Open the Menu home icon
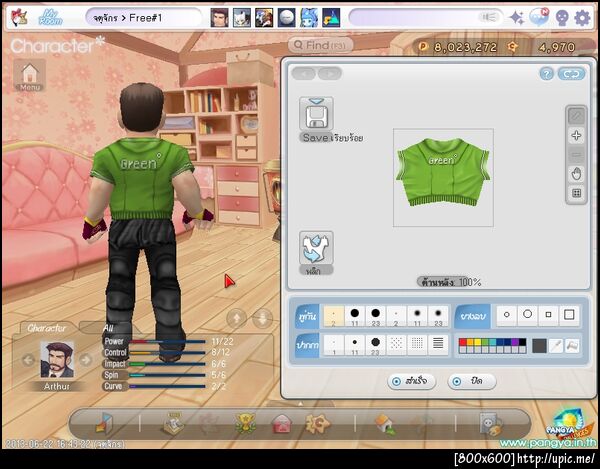 (x=30, y=75)
